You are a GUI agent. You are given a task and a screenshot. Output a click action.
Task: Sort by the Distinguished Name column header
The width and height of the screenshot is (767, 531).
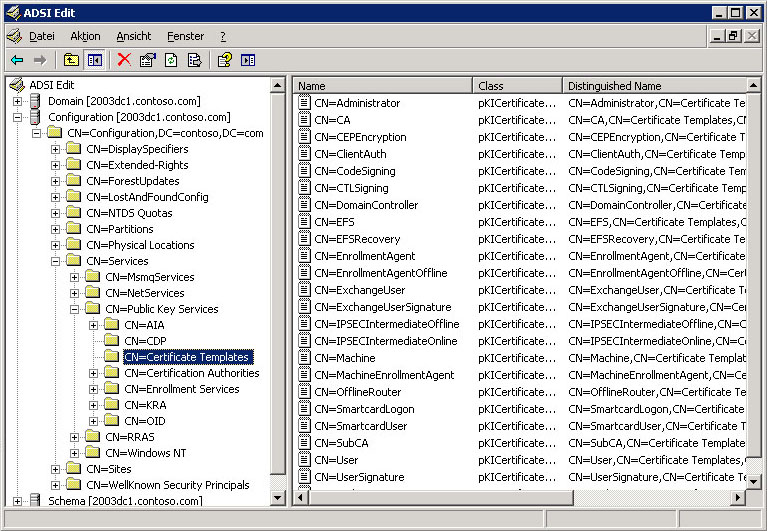point(654,86)
